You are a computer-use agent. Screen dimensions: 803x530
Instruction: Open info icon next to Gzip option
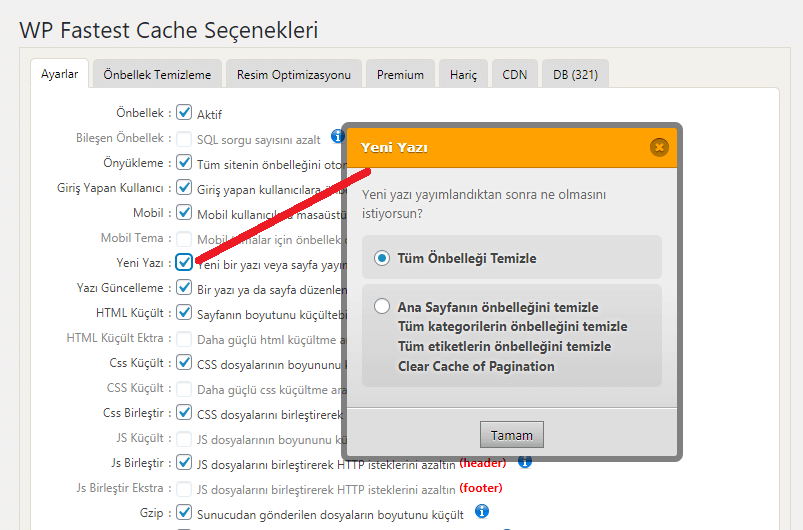pos(481,511)
